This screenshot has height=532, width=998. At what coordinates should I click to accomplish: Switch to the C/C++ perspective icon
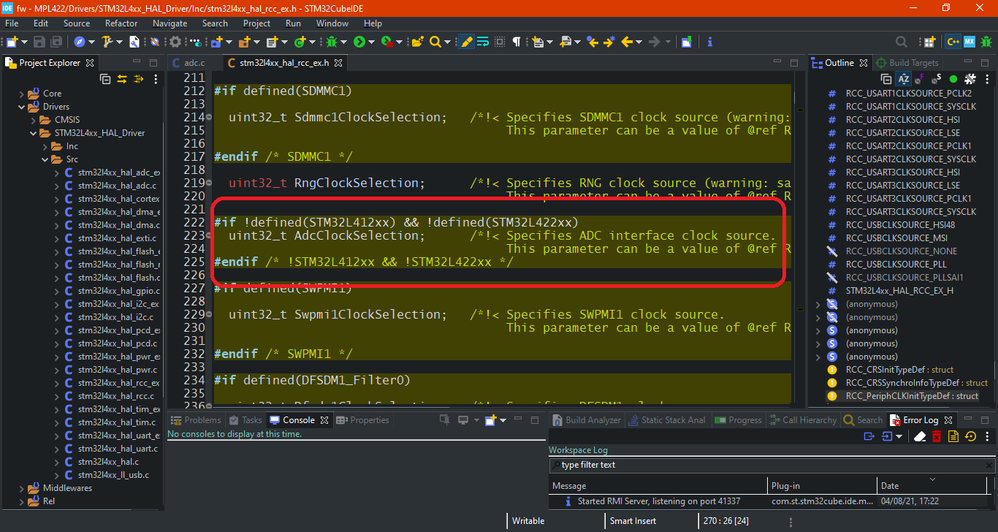953,42
